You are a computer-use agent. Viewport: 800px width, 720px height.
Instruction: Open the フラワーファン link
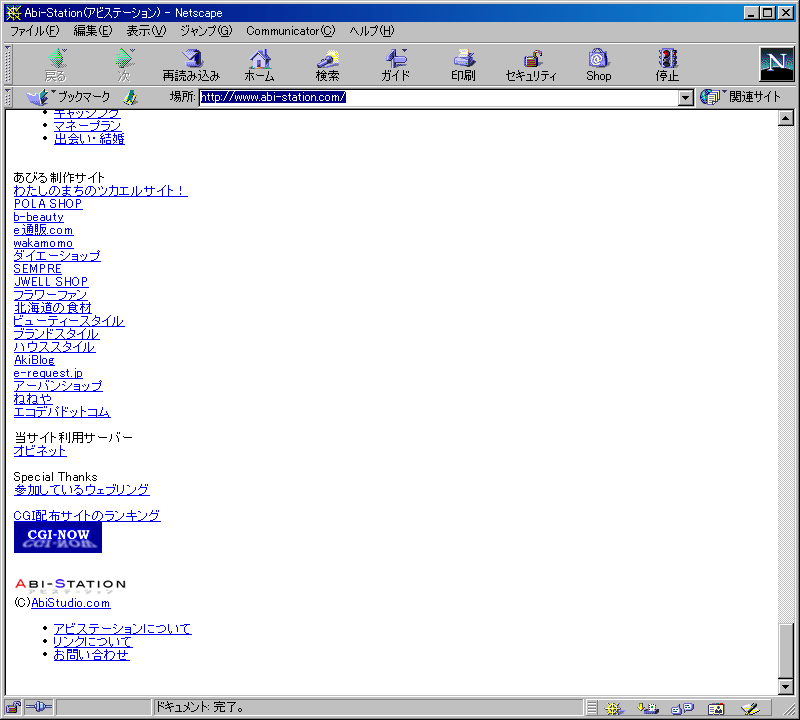(x=51, y=295)
